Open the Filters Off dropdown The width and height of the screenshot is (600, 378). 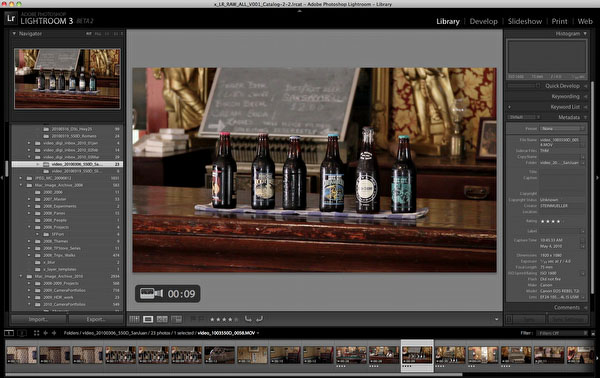click(562, 333)
